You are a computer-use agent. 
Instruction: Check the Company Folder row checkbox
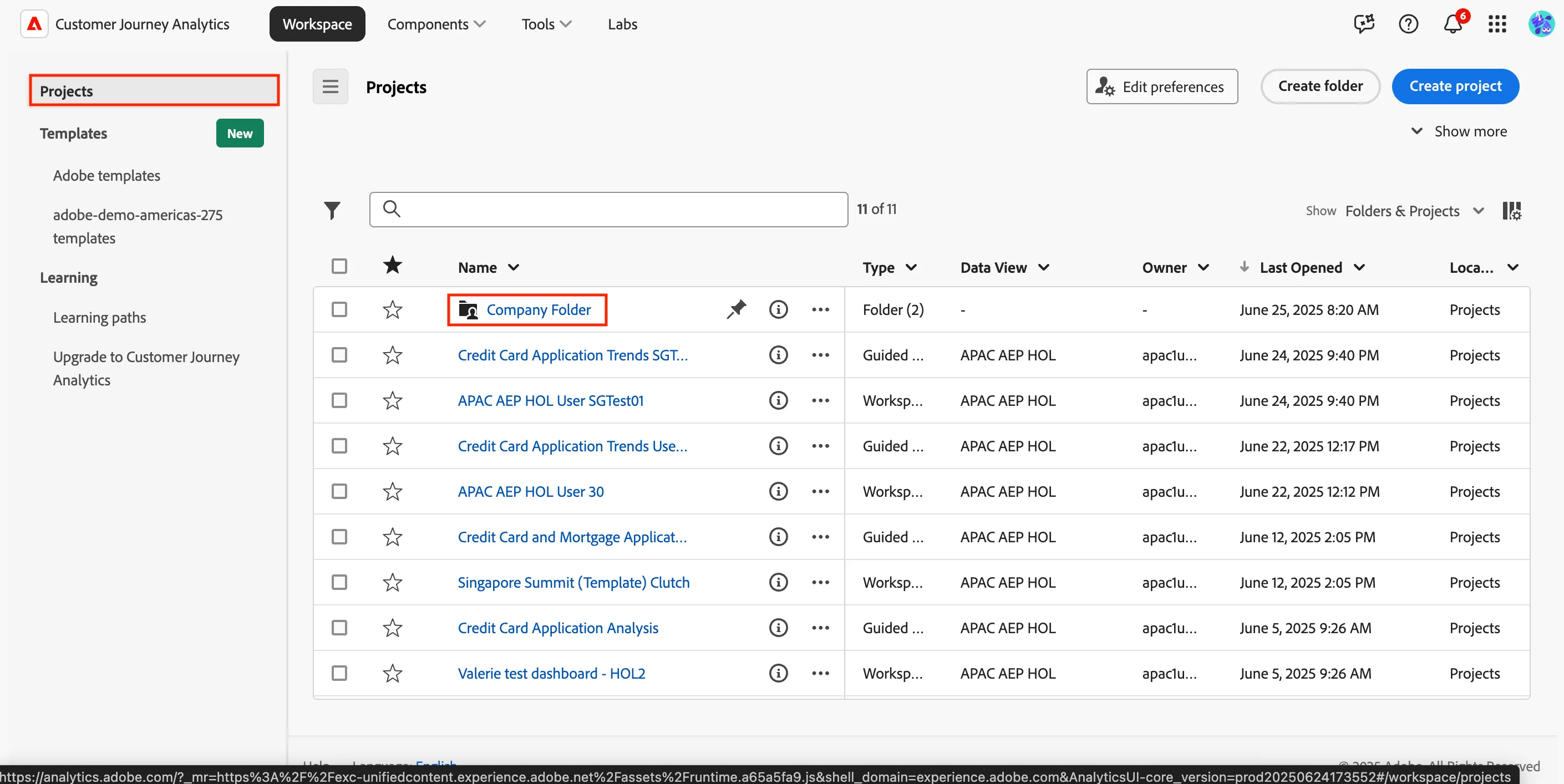tap(339, 309)
